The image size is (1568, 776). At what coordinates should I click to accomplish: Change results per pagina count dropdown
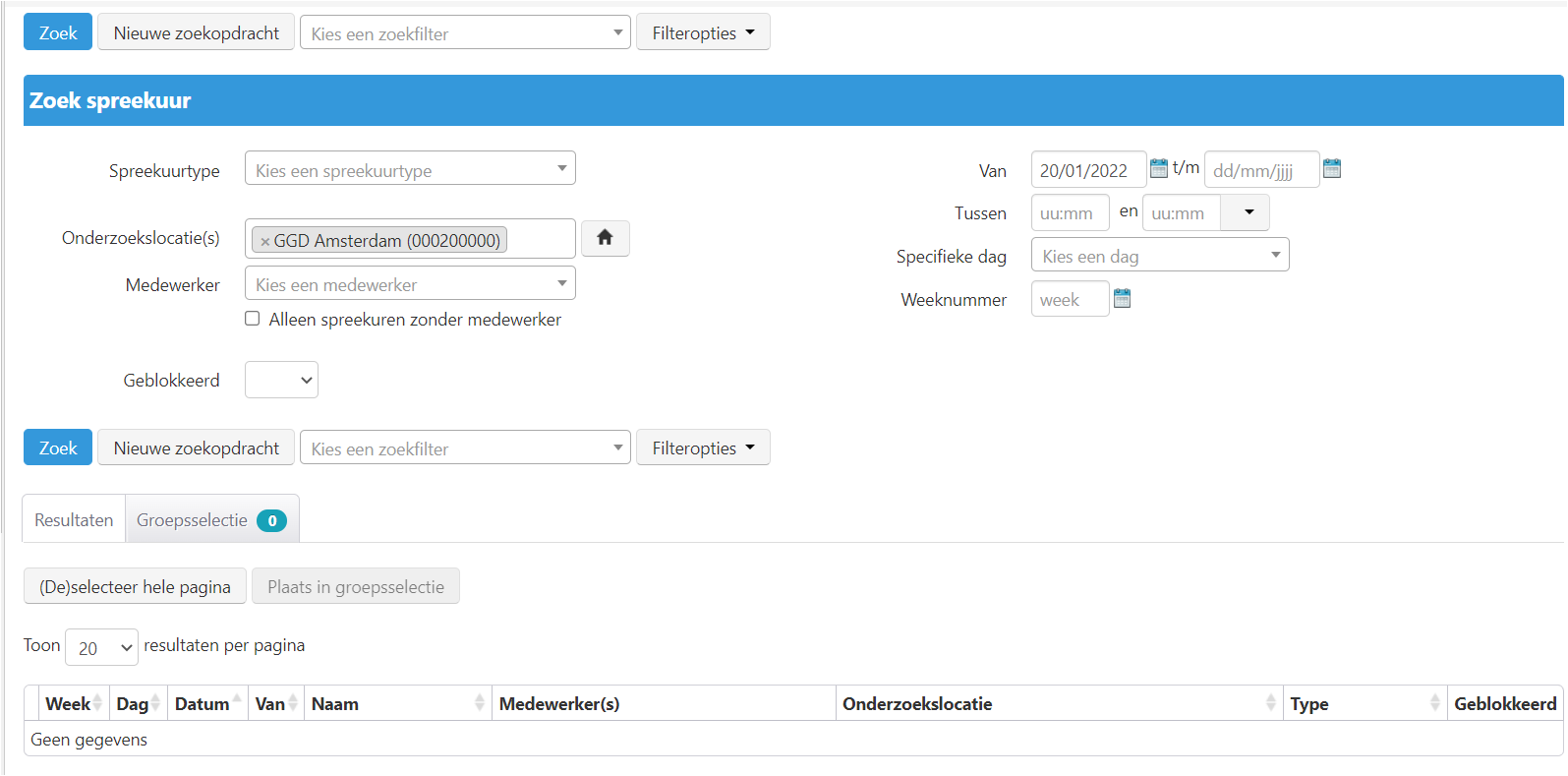tap(102, 647)
